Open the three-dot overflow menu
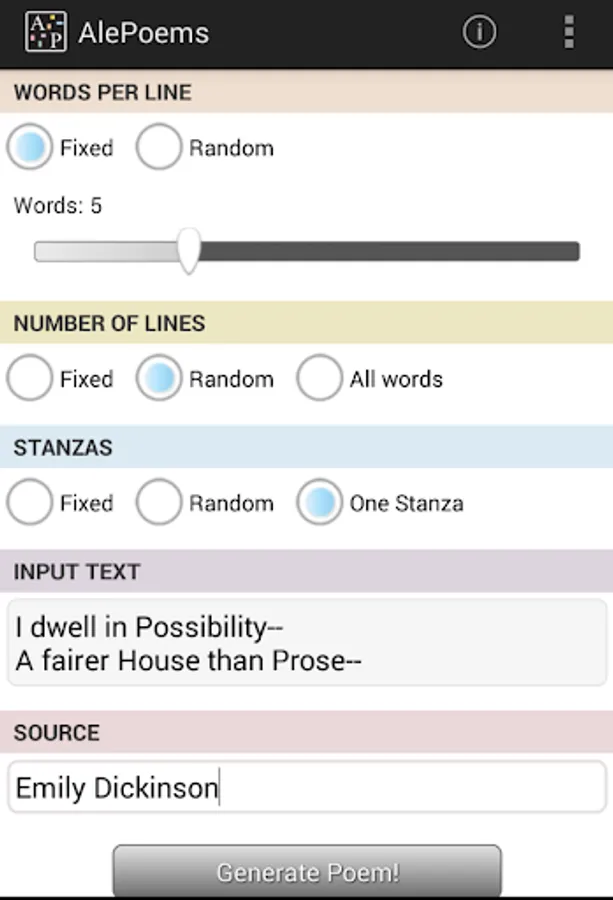613x900 pixels. click(x=568, y=33)
